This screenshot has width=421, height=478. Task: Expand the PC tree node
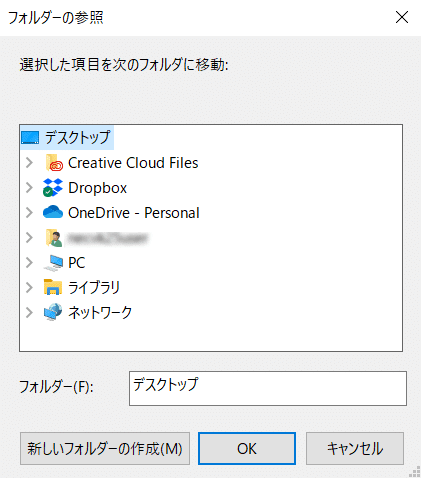(x=29, y=263)
